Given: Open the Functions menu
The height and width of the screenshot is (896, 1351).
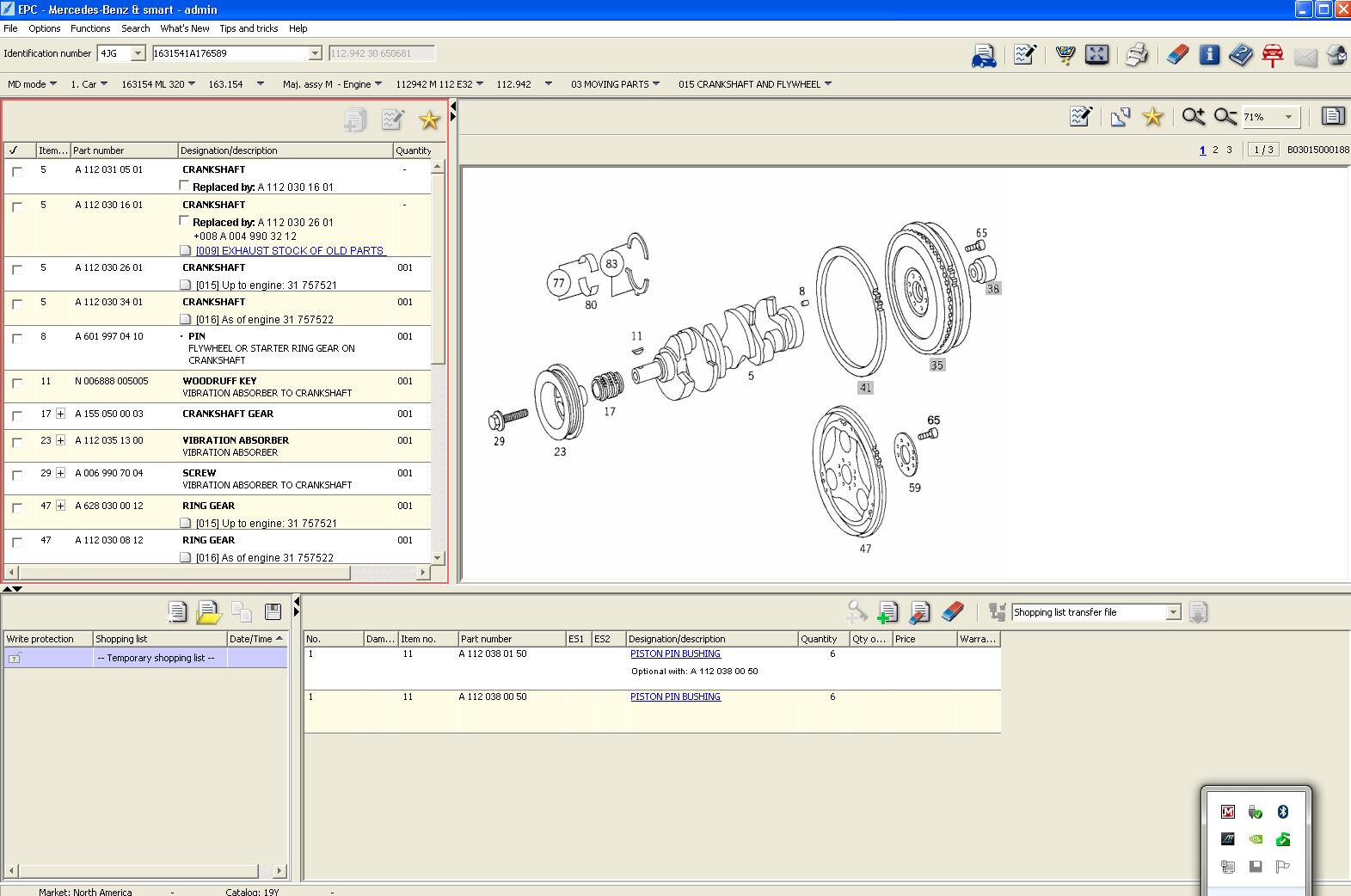Looking at the screenshot, I should pyautogui.click(x=90, y=28).
